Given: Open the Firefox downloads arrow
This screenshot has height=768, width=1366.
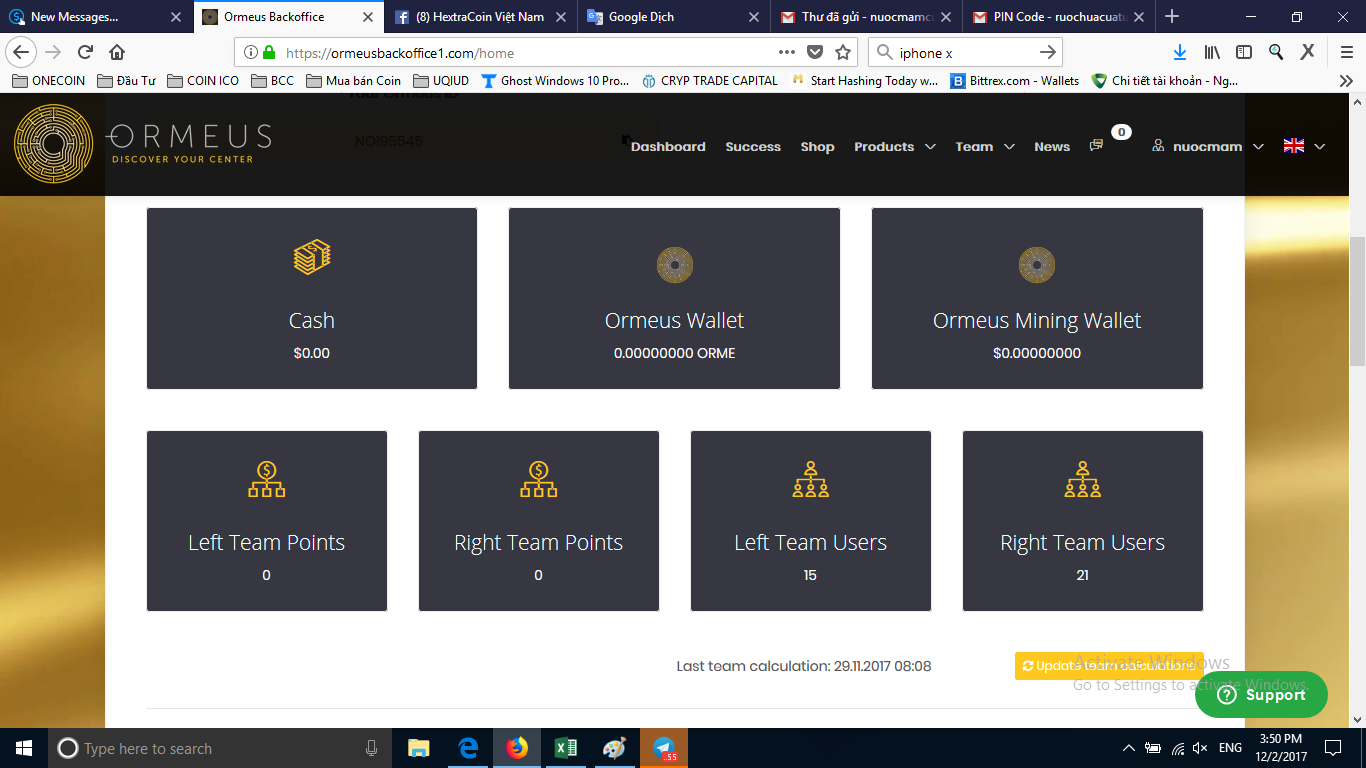Looking at the screenshot, I should (x=1180, y=52).
